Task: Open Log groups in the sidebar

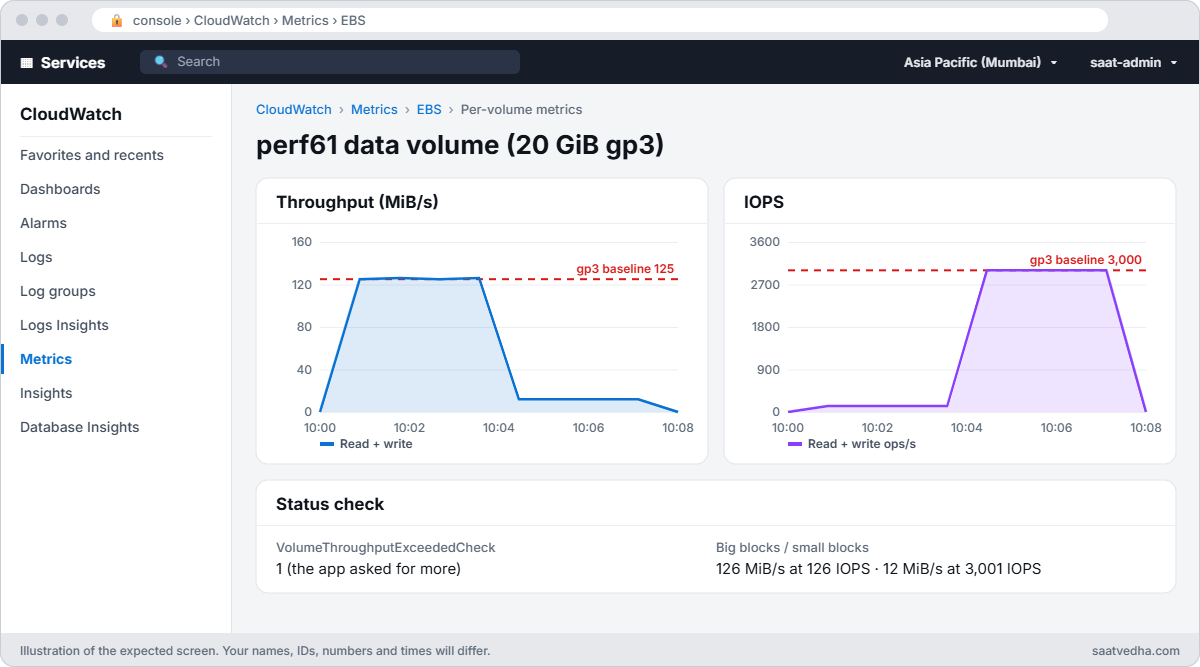Action: (x=58, y=291)
